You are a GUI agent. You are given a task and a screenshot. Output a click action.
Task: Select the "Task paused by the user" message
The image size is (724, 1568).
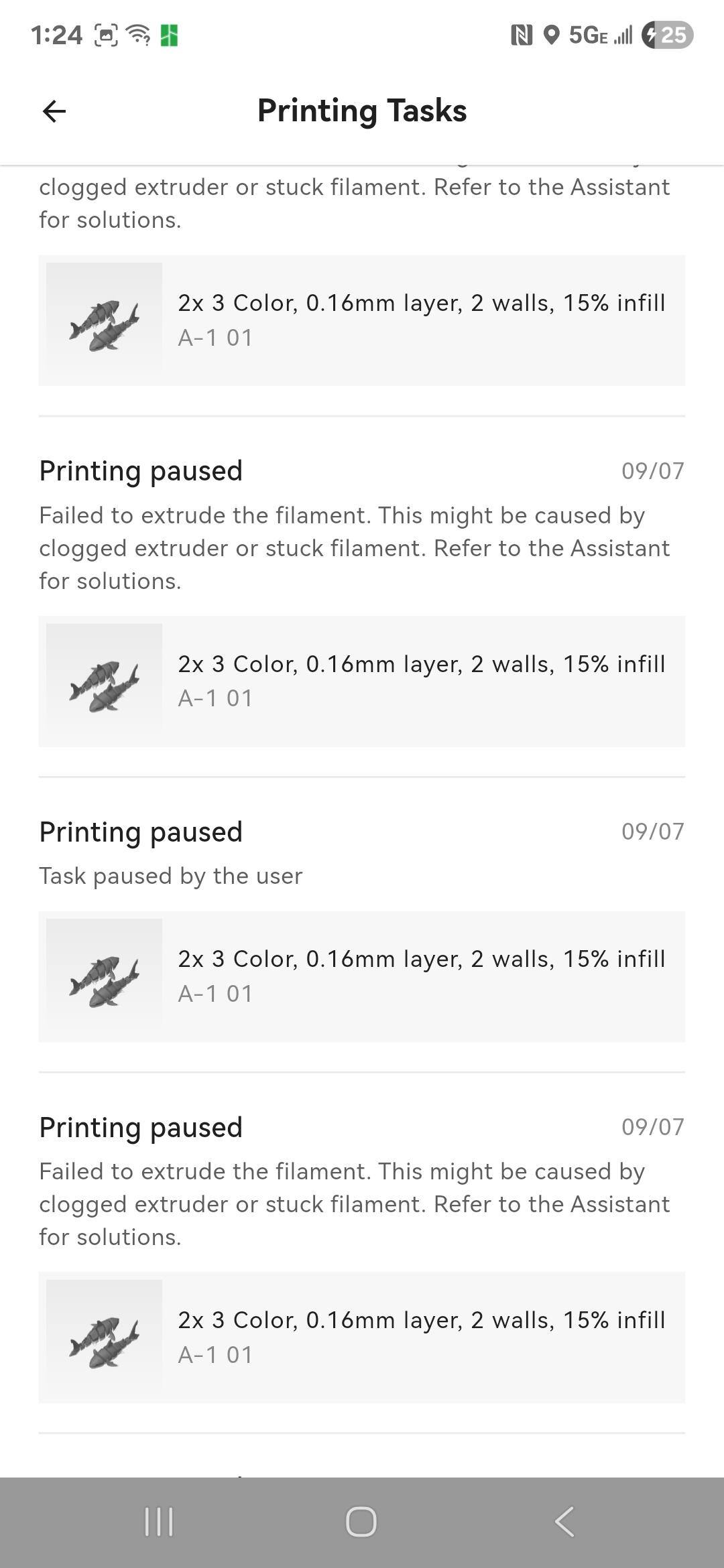pos(171,876)
